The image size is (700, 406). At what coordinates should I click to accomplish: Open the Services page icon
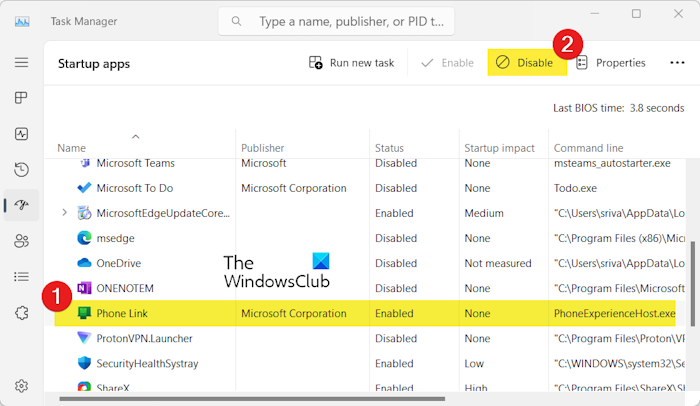[x=21, y=312]
